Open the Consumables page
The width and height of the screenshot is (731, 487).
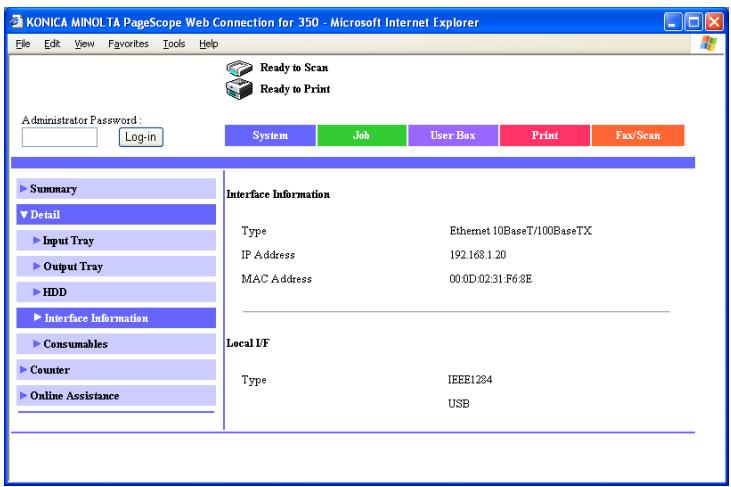point(116,344)
